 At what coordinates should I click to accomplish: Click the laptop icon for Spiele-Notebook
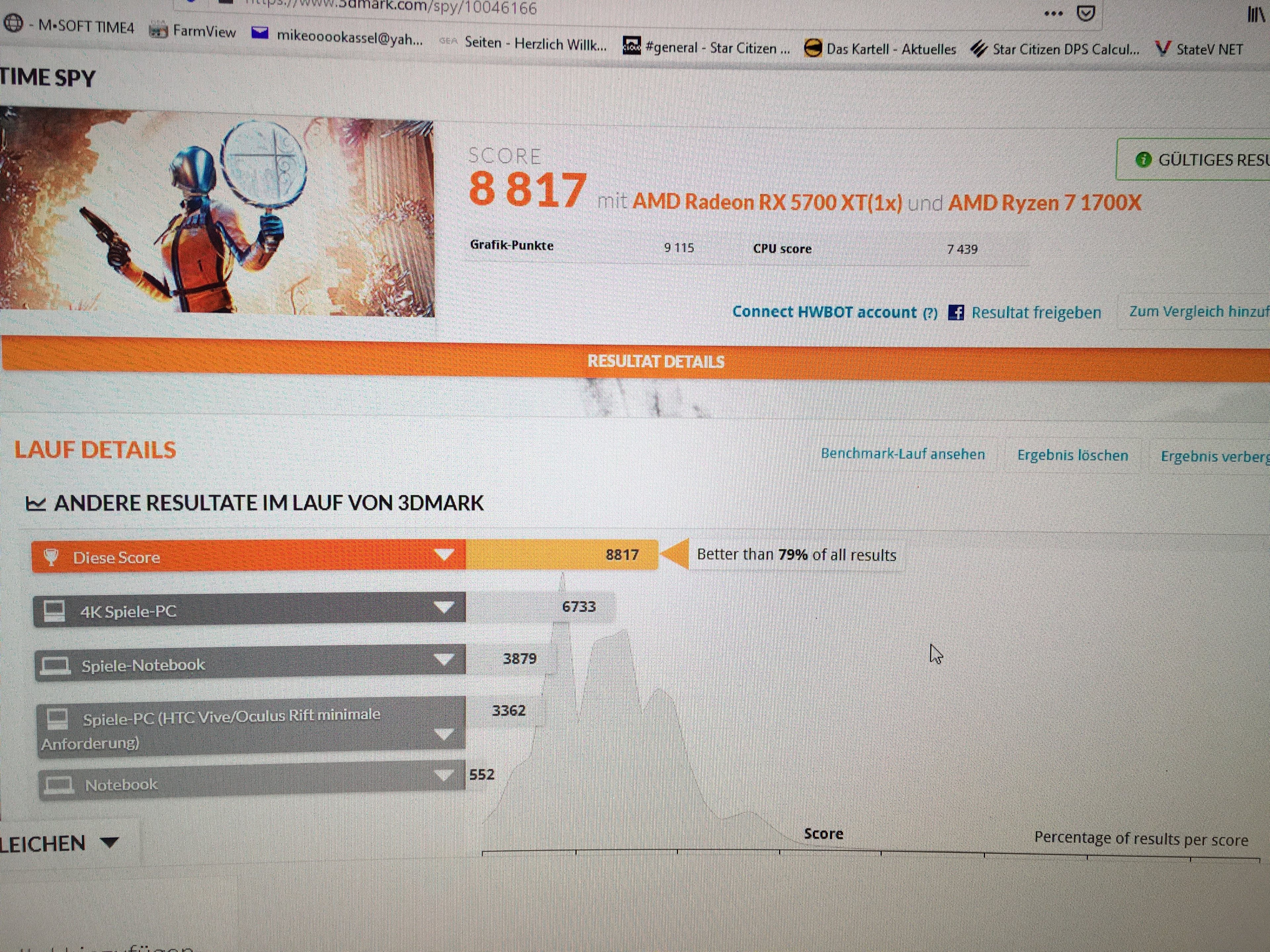(56, 665)
